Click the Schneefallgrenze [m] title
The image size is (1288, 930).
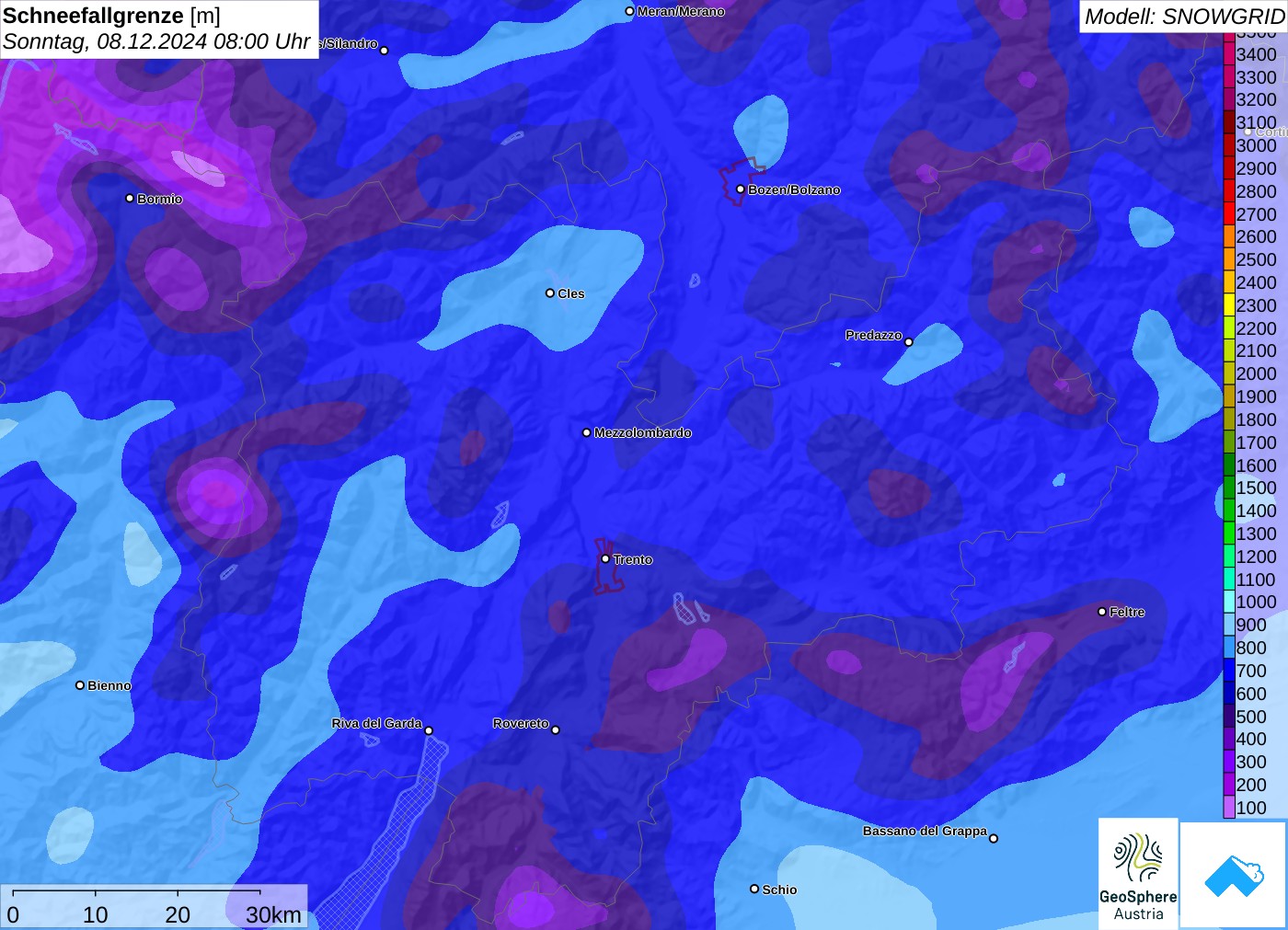click(111, 16)
